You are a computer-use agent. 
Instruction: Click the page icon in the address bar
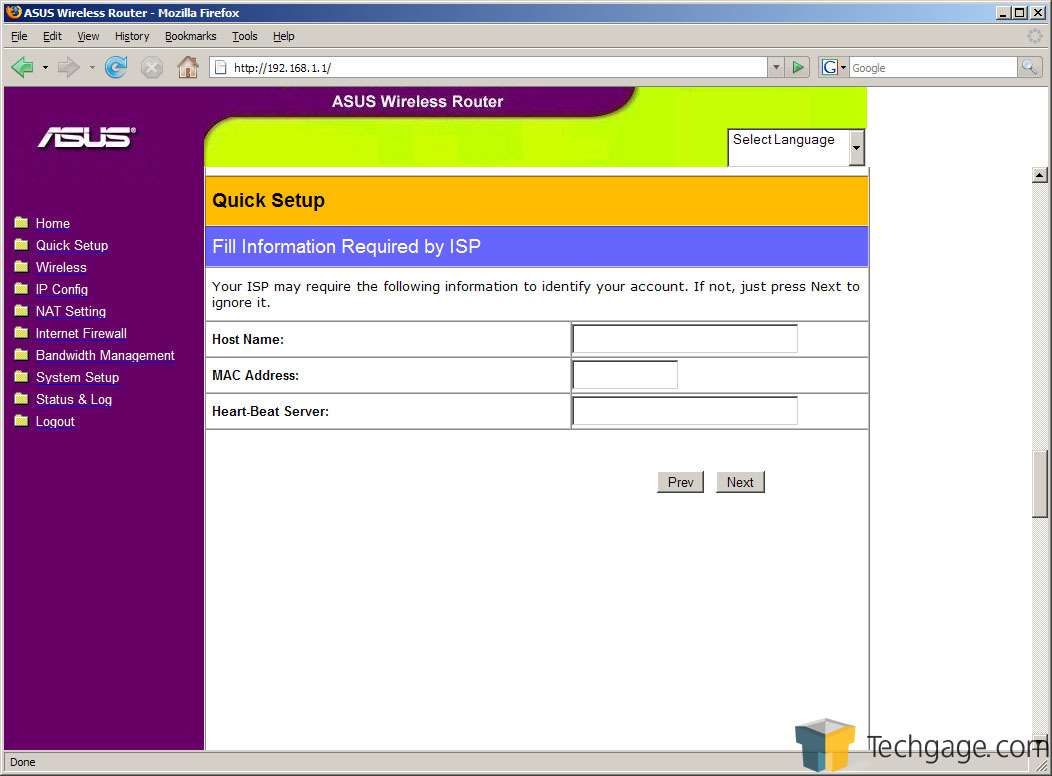click(220, 67)
